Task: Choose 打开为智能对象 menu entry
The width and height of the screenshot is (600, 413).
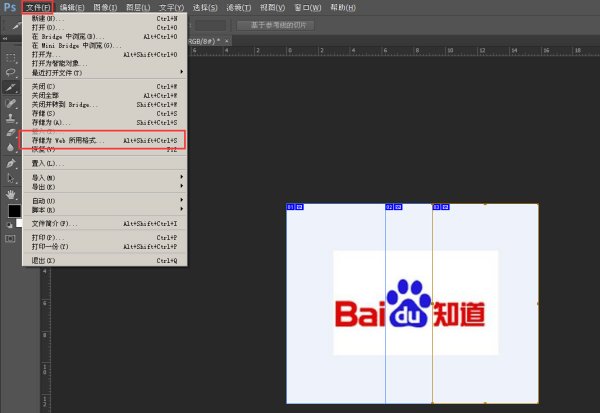Action: pyautogui.click(x=104, y=64)
